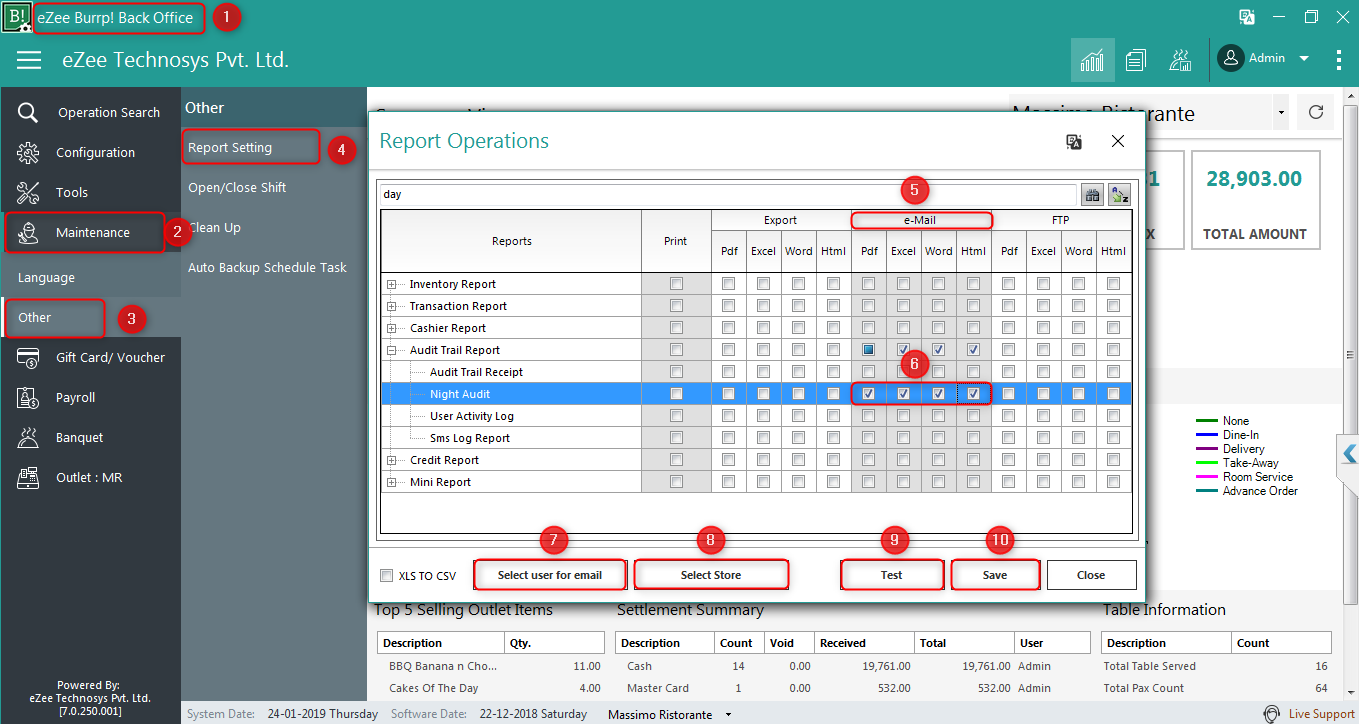1359x724 pixels.
Task: Click in the report search field
Action: click(728, 194)
